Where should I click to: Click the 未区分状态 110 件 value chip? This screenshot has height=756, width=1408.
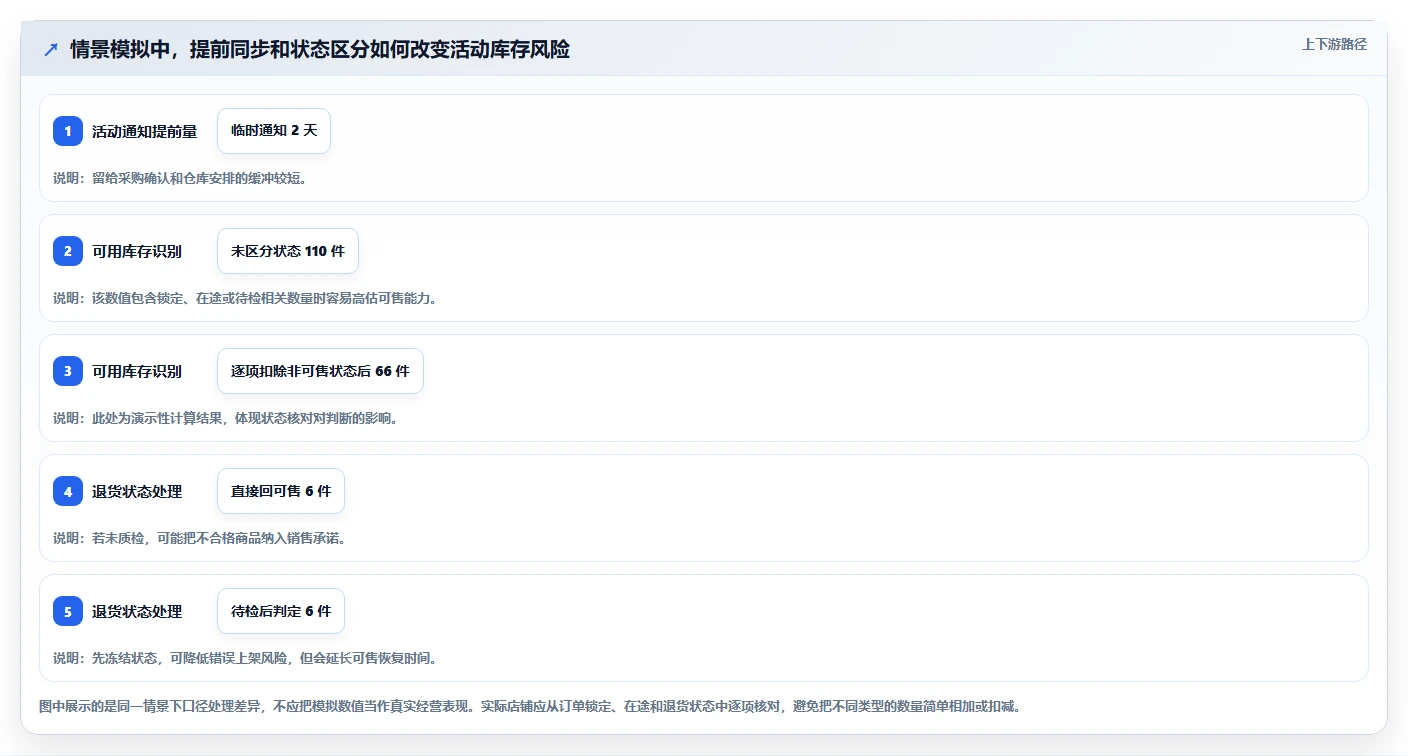pyautogui.click(x=288, y=251)
